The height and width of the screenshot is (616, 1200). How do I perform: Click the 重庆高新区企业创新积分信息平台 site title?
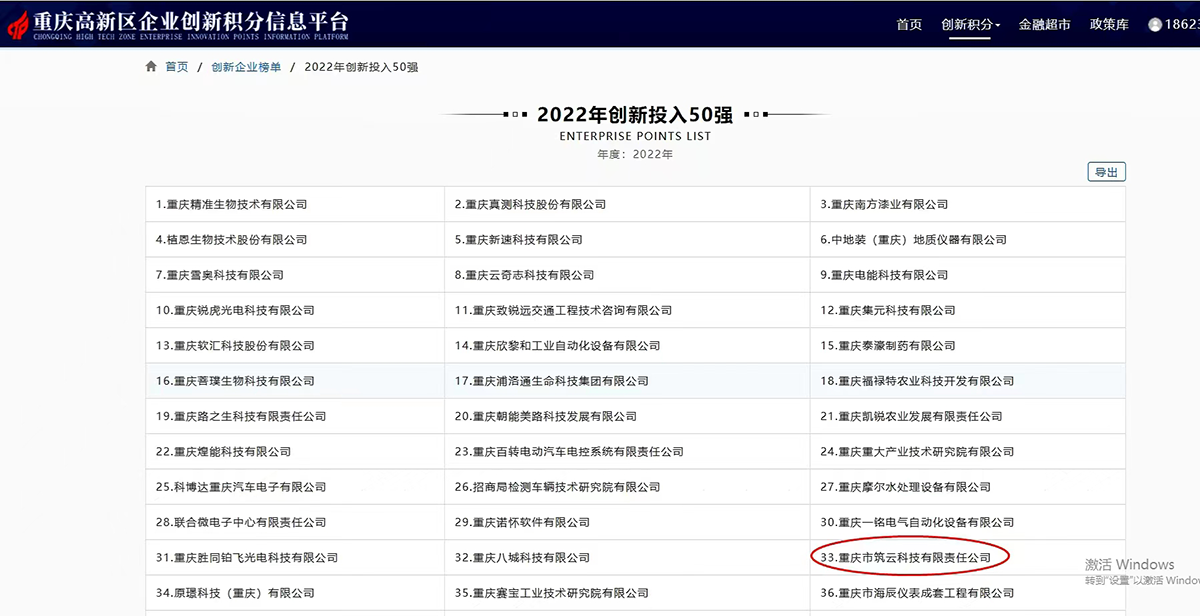192,20
